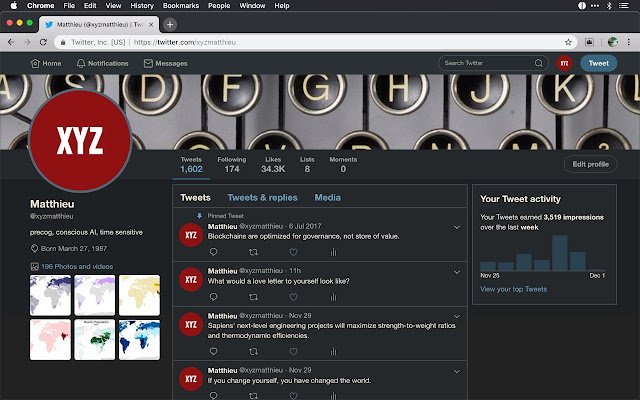640x400 pixels.
Task: Switch to Tweets & replies tab
Action: point(262,198)
